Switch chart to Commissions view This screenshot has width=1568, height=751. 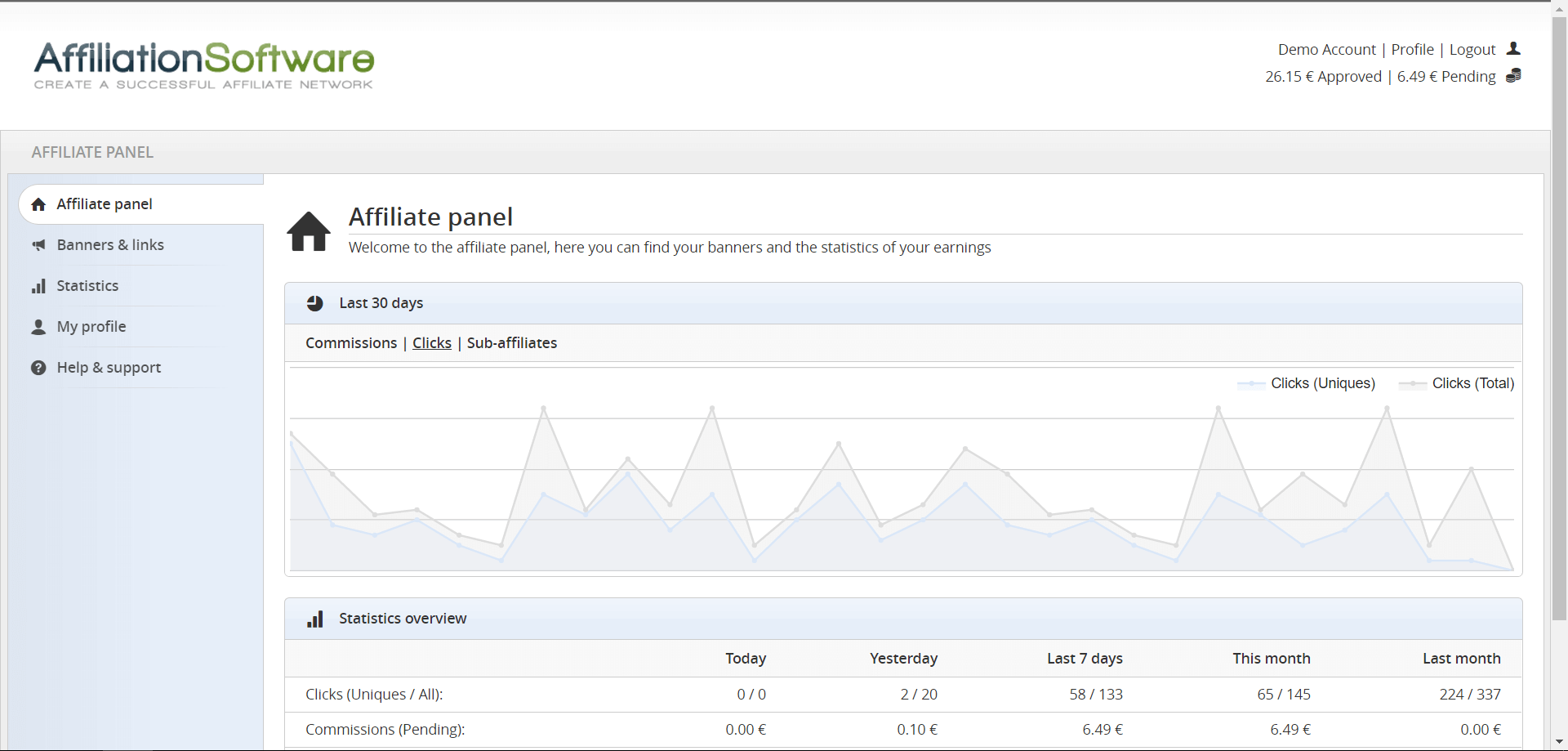[351, 343]
